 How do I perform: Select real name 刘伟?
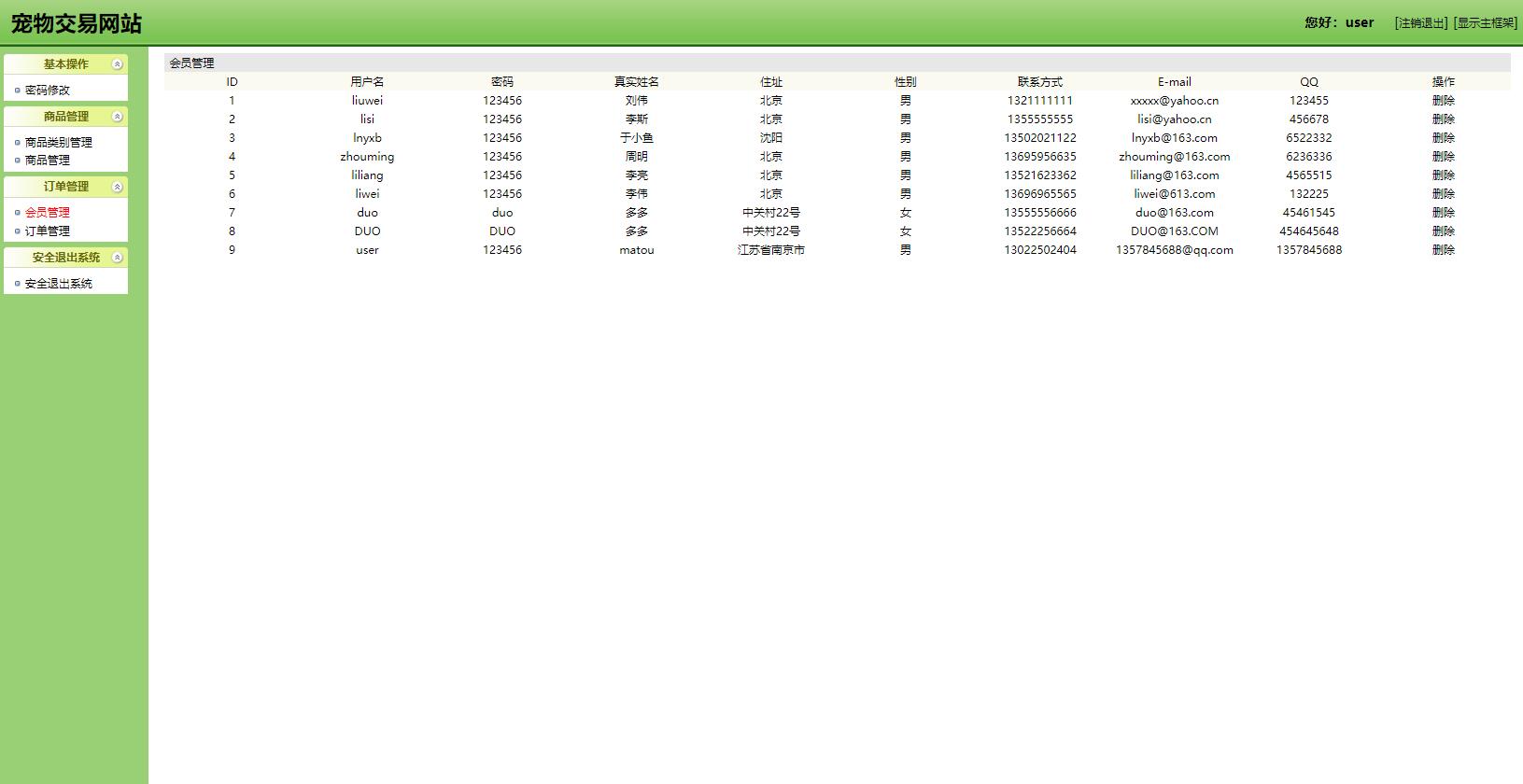[637, 101]
